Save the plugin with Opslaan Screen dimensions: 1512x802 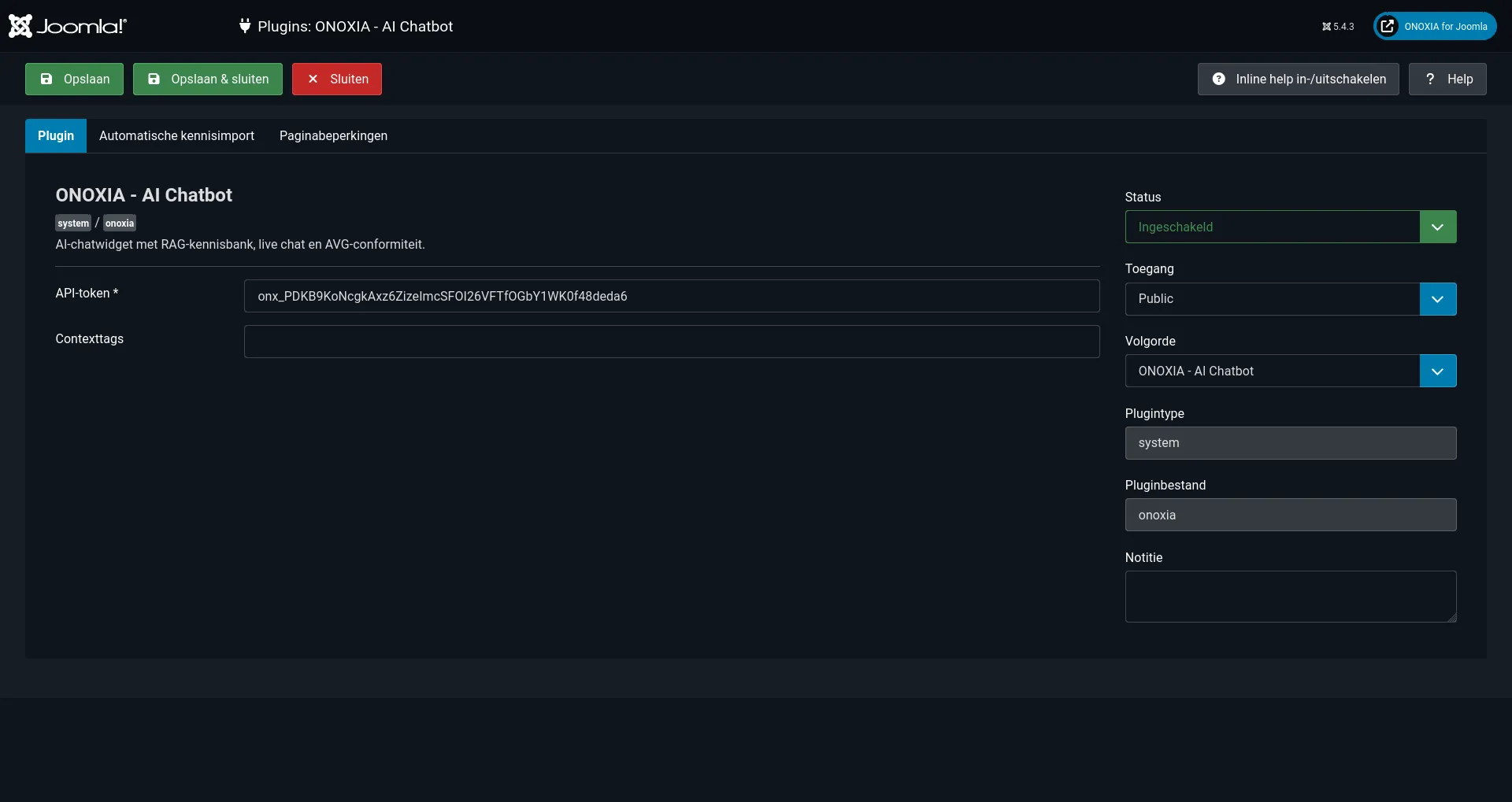tap(74, 79)
